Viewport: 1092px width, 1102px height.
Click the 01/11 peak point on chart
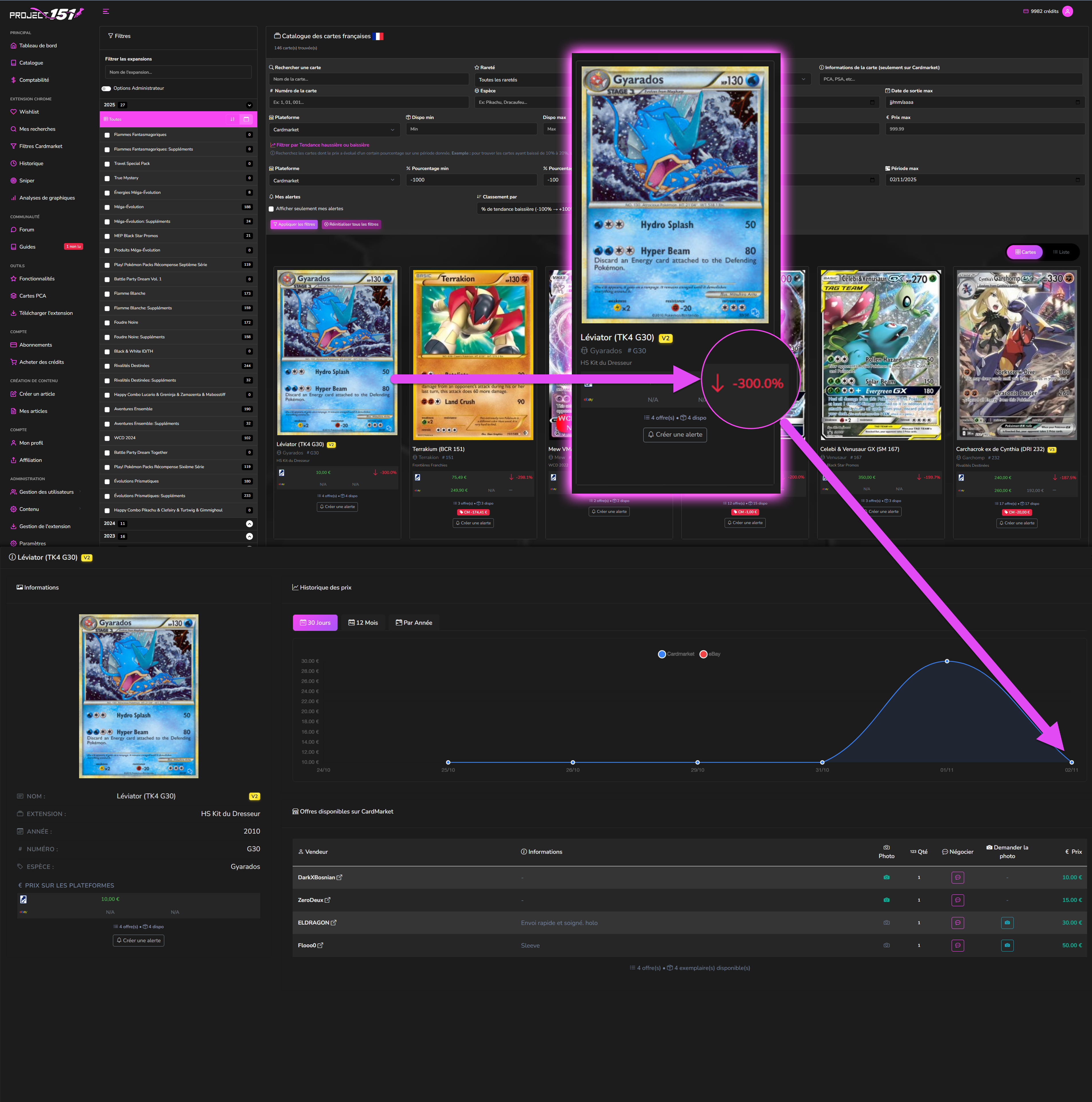(x=947, y=661)
